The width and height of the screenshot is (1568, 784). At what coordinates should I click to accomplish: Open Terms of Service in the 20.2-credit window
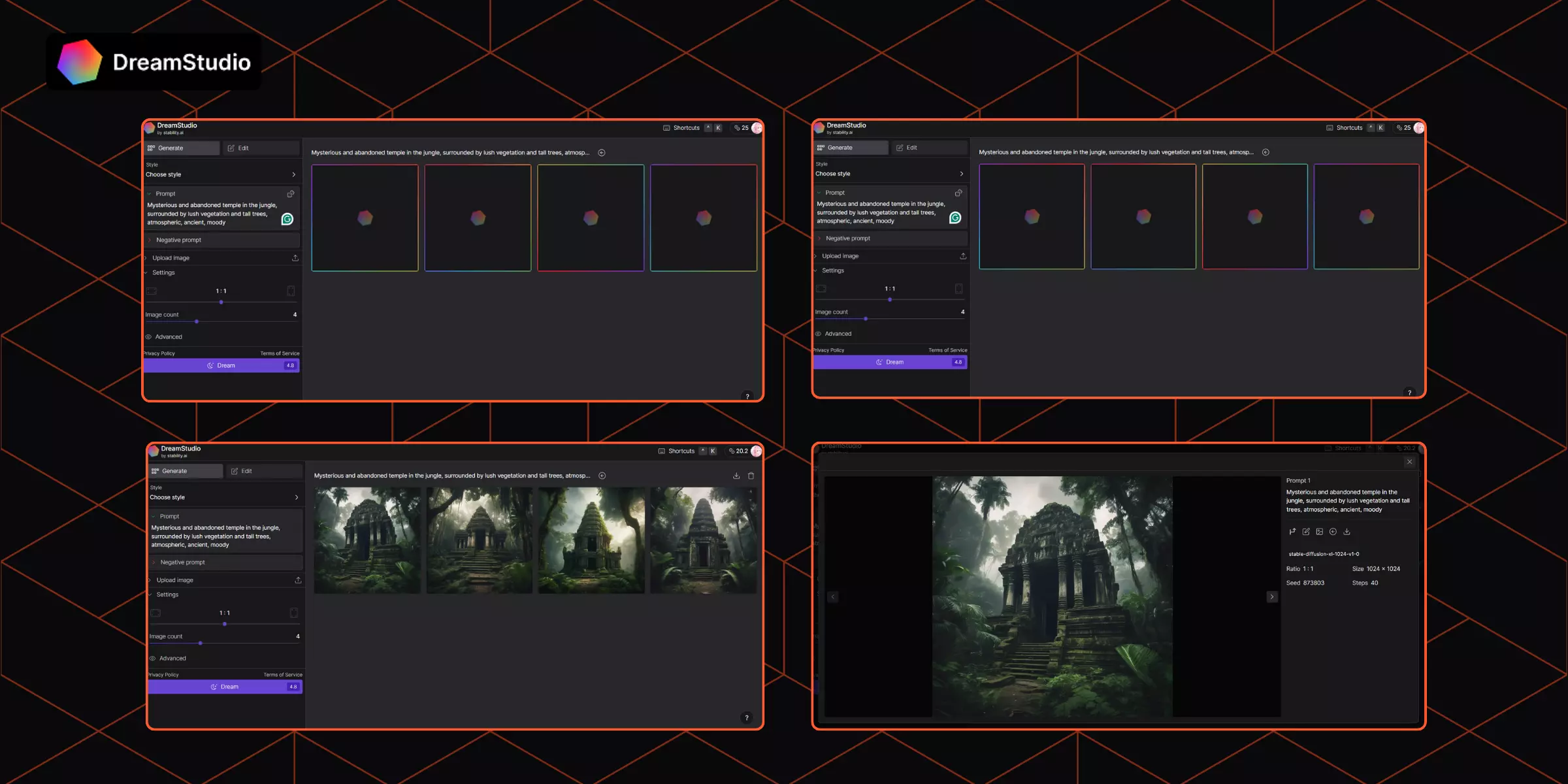click(x=282, y=675)
